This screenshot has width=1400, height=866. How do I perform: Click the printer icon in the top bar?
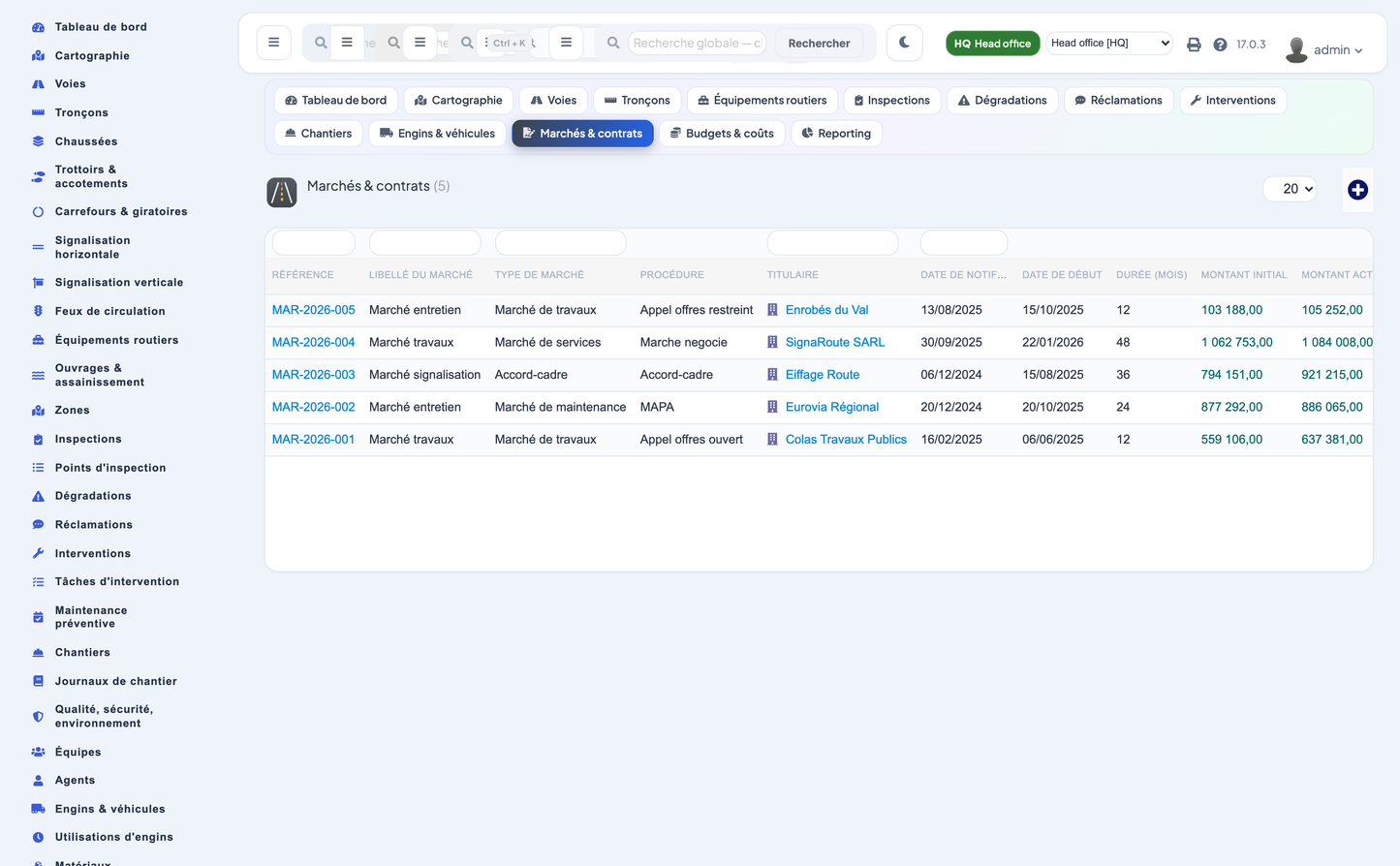(1194, 45)
